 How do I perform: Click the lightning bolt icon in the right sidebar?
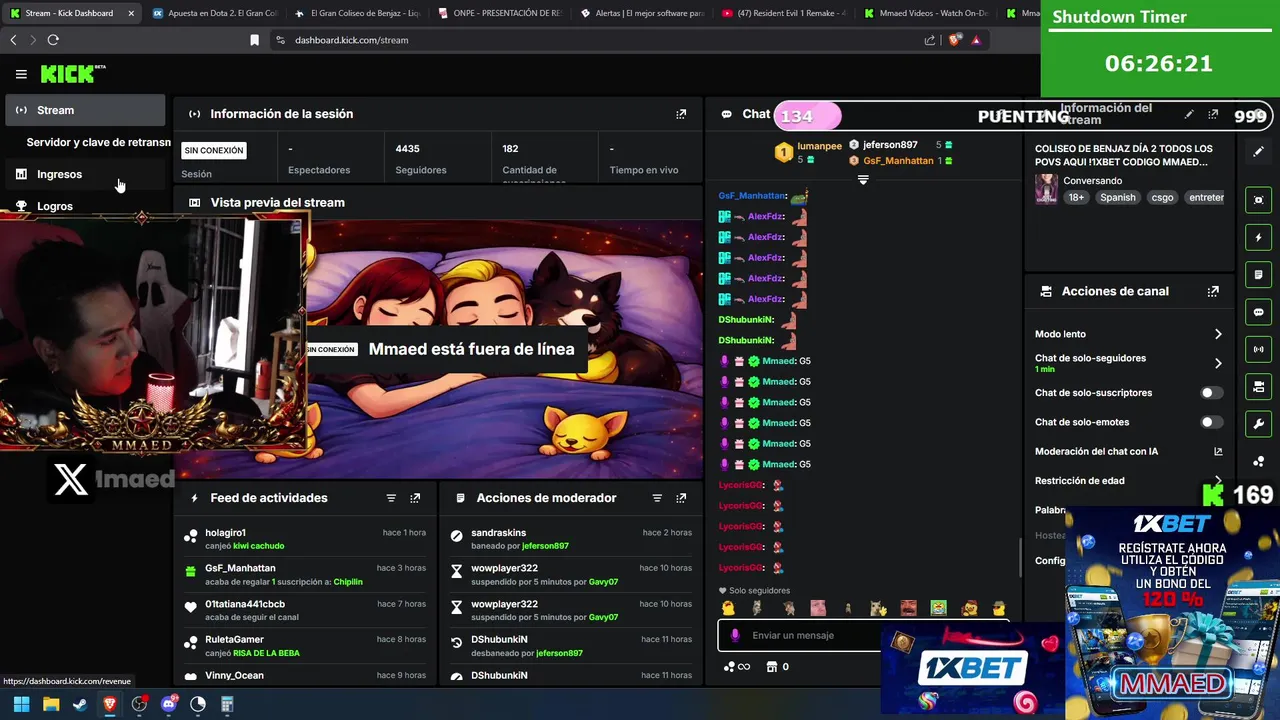pyautogui.click(x=1259, y=238)
